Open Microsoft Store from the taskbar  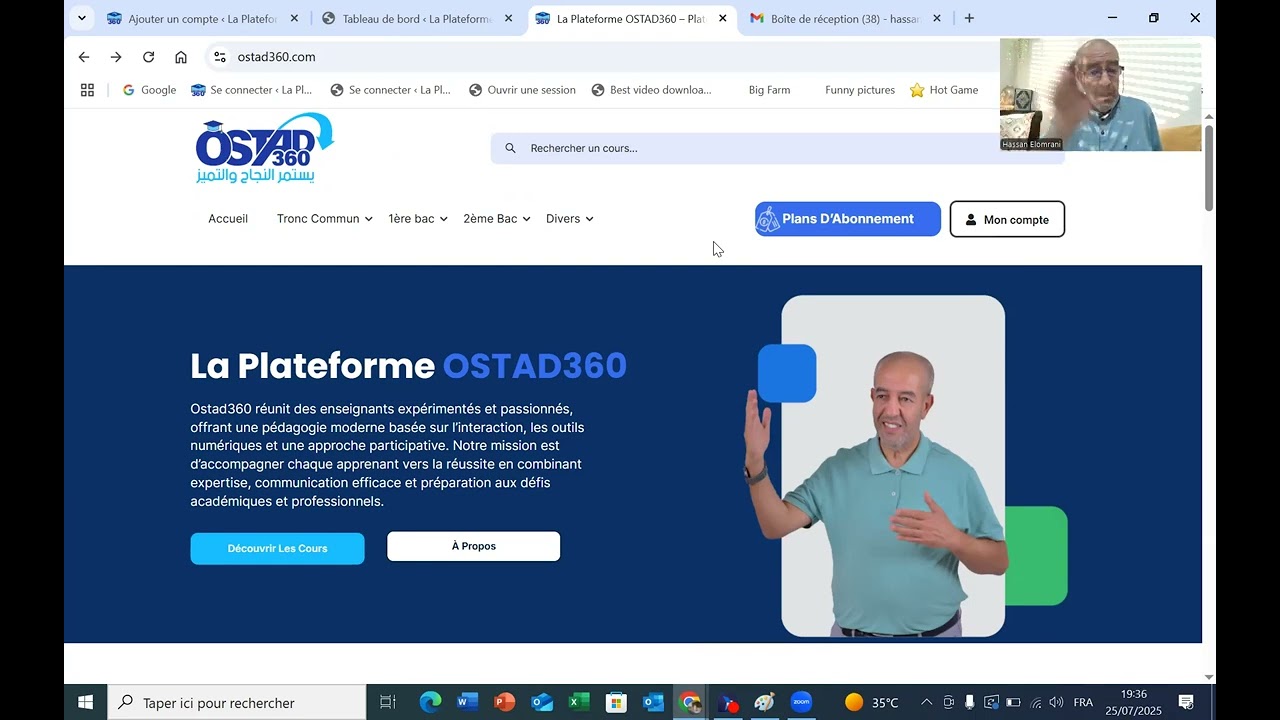coord(616,702)
